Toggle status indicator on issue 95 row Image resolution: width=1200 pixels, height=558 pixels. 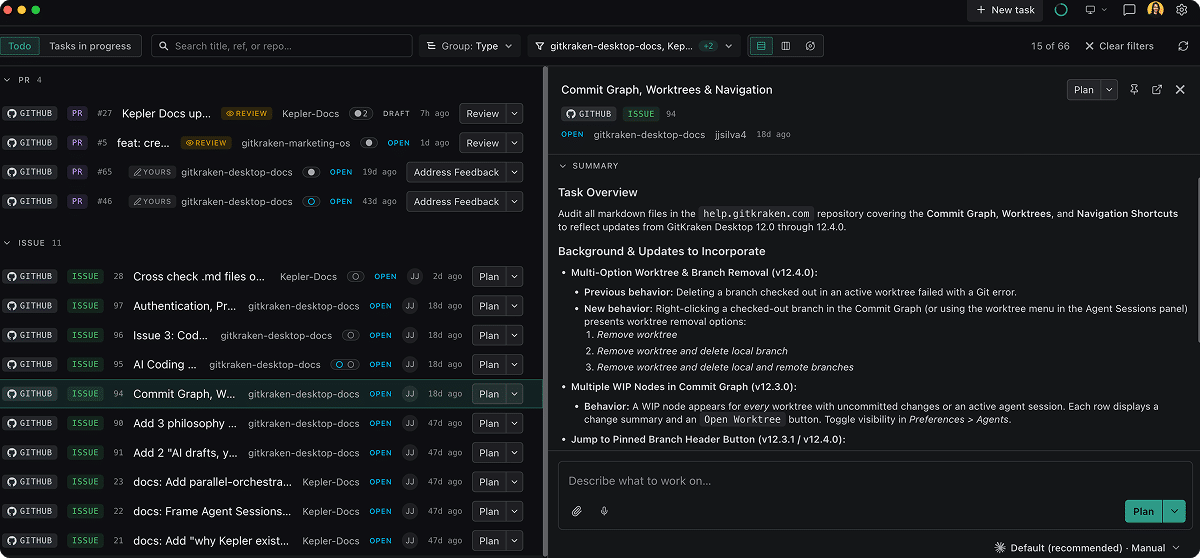tap(344, 364)
